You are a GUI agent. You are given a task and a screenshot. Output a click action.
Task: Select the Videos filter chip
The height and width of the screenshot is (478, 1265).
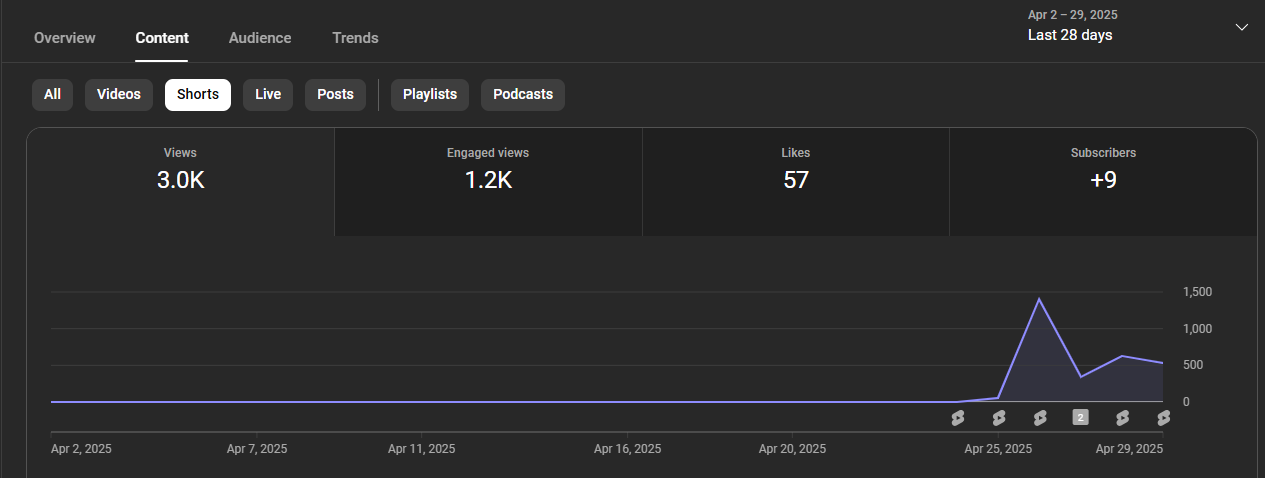(119, 94)
